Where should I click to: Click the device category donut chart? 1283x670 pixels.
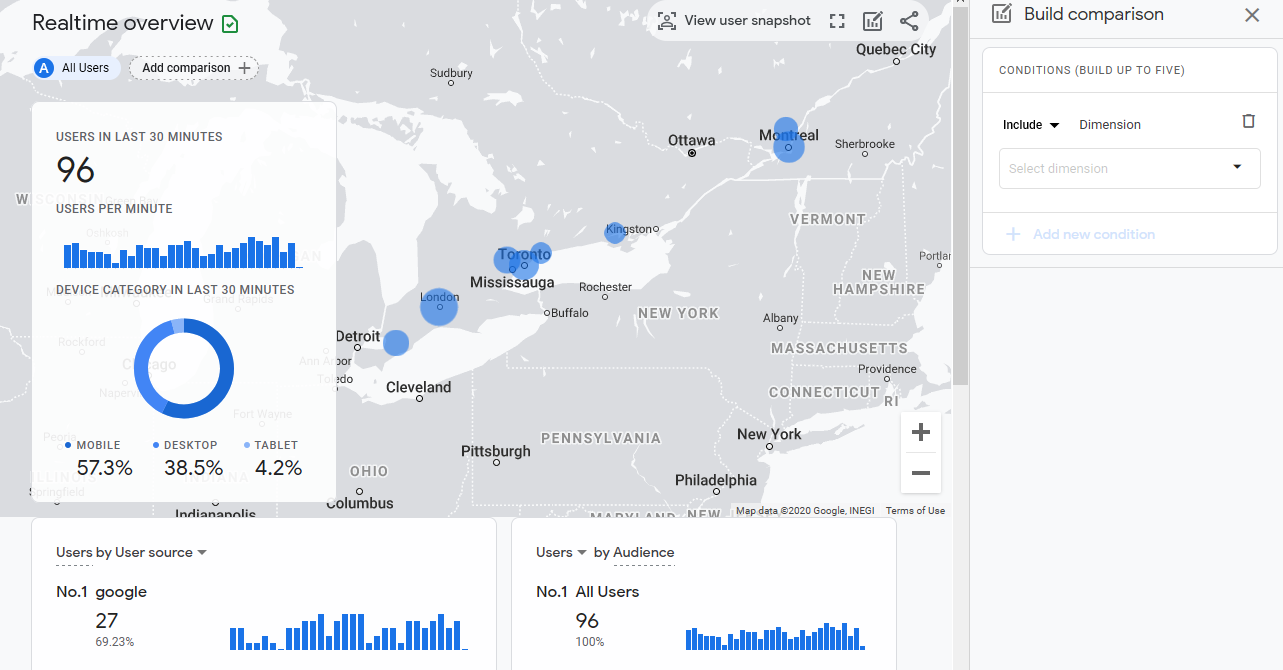pos(184,369)
